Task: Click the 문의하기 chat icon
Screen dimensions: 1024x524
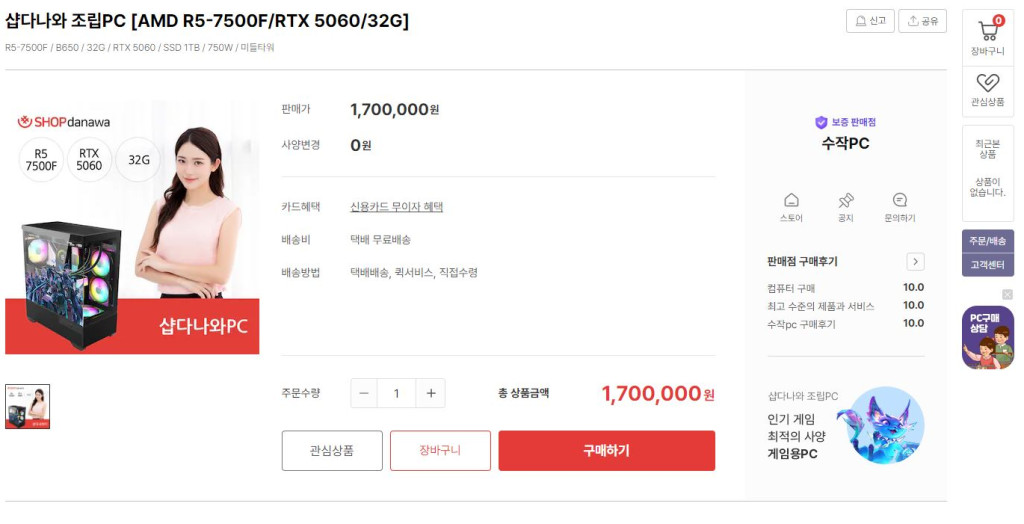Action: [899, 200]
